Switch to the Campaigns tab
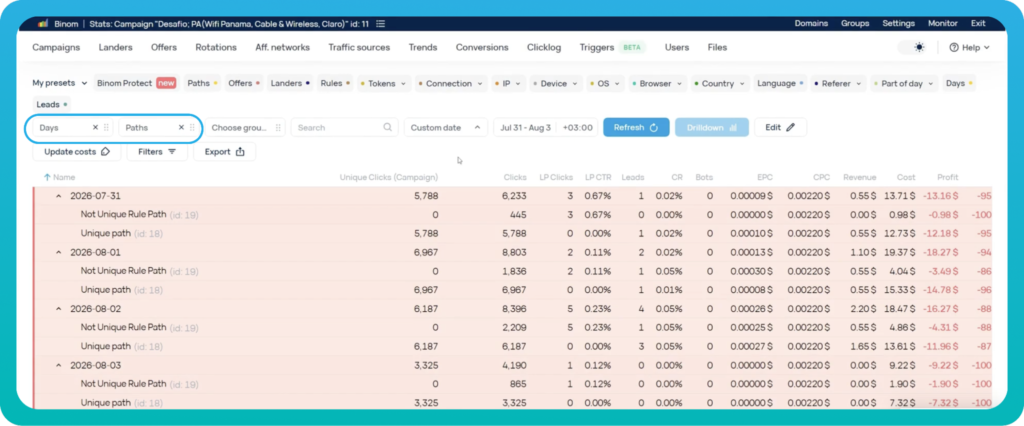 (56, 47)
